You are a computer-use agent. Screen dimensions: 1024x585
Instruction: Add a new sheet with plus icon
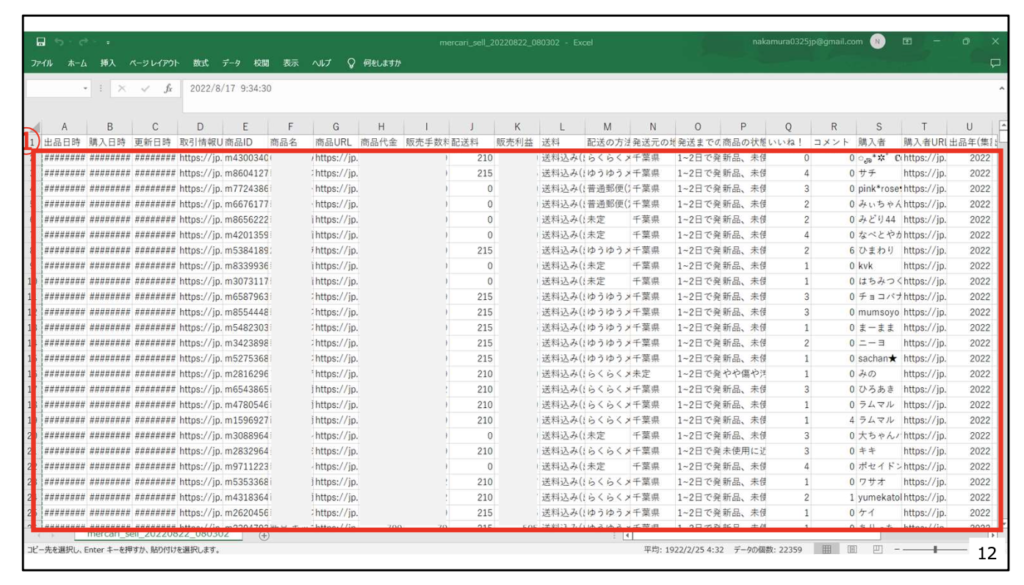(264, 535)
